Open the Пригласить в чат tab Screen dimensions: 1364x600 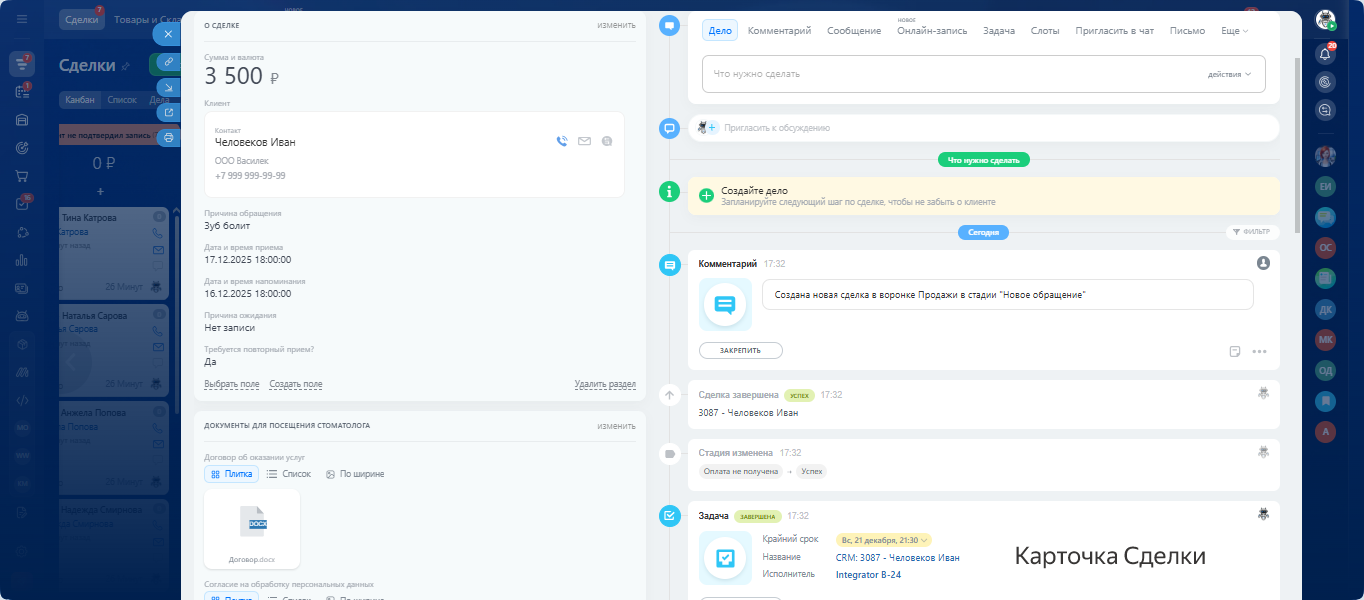click(1114, 31)
